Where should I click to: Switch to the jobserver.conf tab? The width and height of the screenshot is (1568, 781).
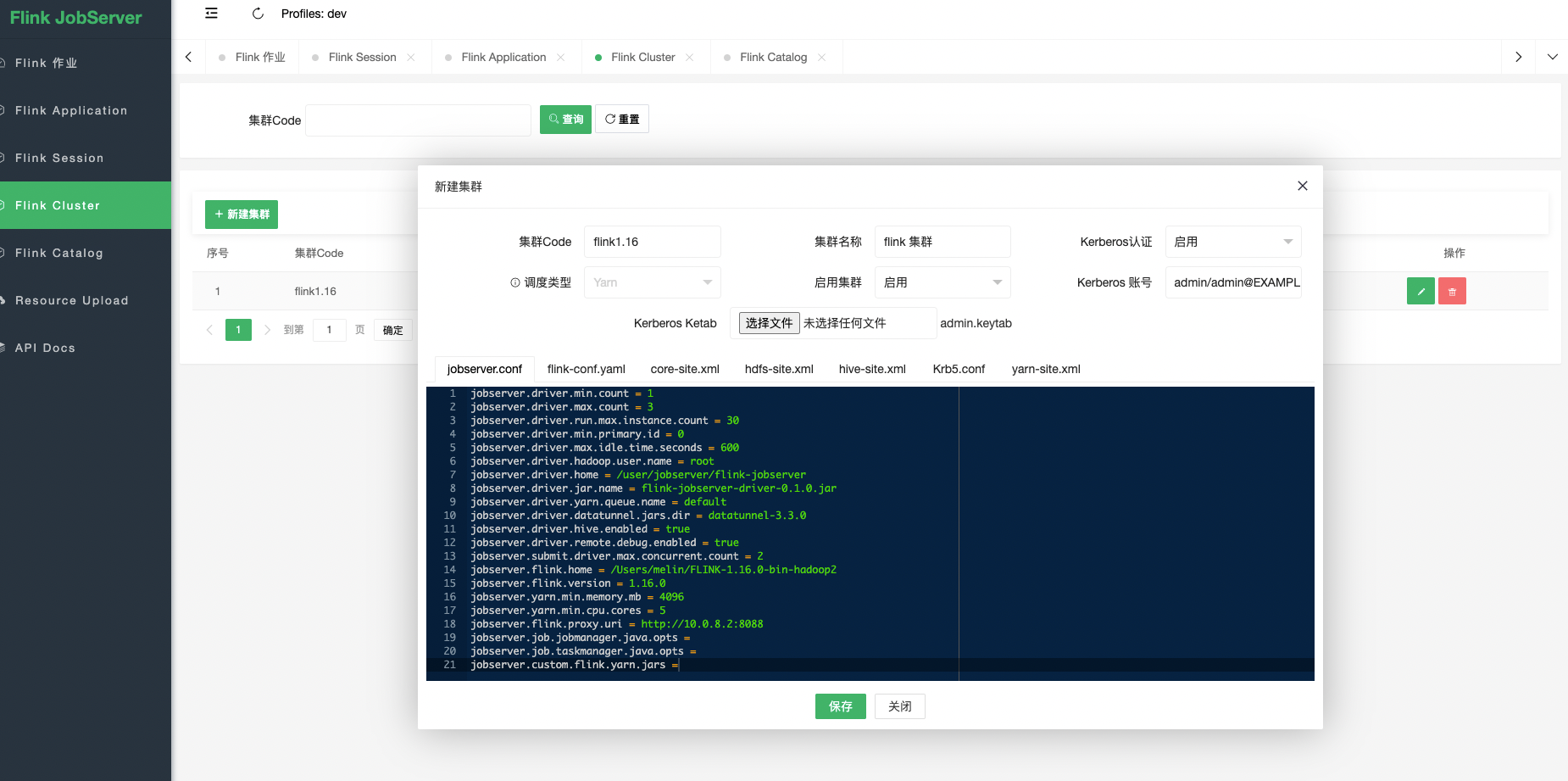coord(485,369)
